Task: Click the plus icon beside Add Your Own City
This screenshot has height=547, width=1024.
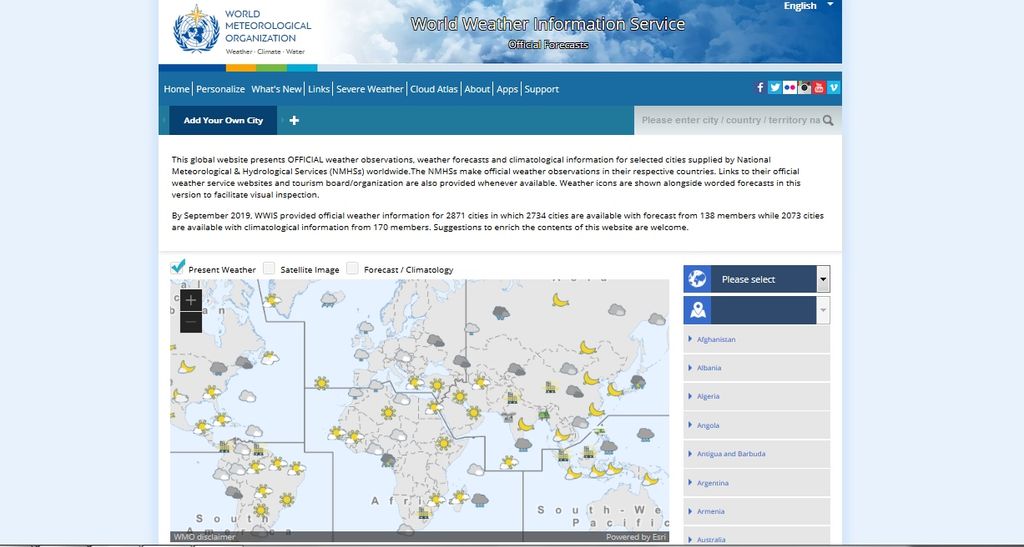Action: pyautogui.click(x=294, y=120)
